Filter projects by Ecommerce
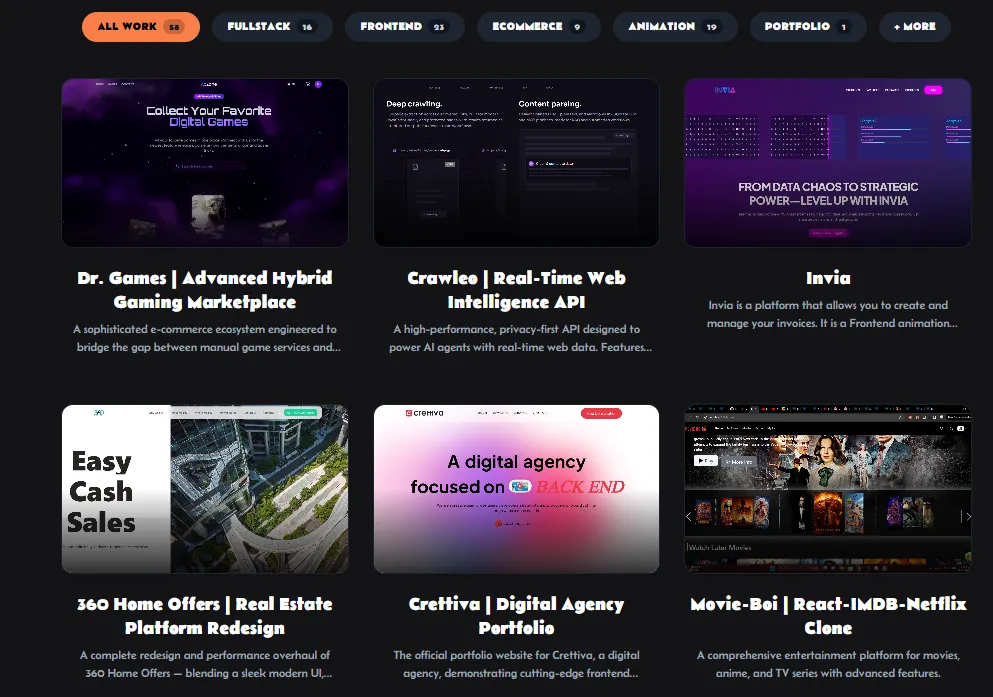Image resolution: width=993 pixels, height=697 pixels. click(x=538, y=27)
